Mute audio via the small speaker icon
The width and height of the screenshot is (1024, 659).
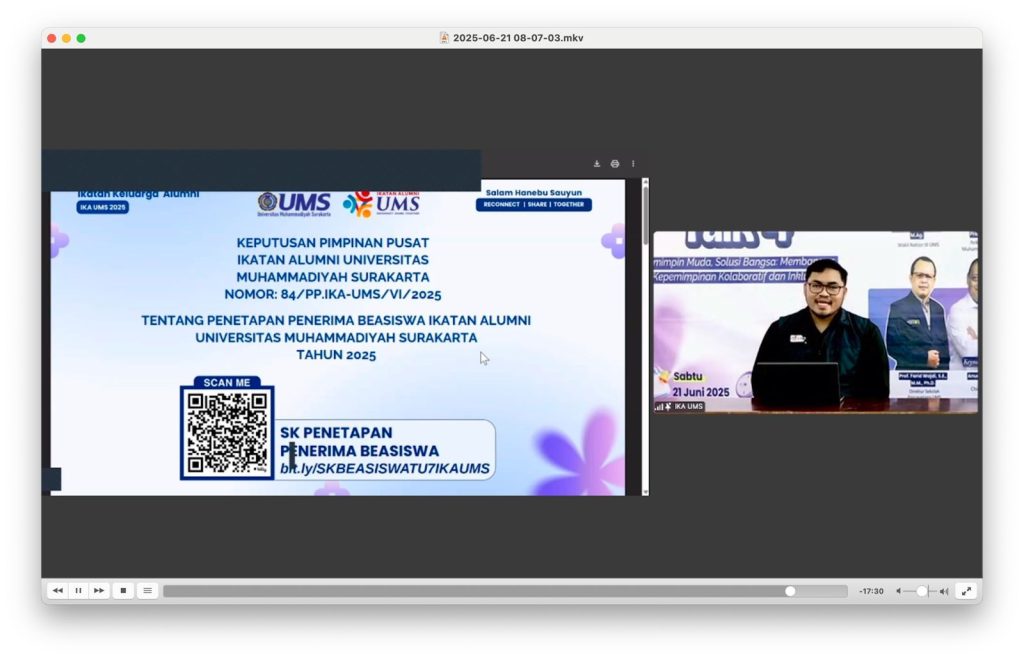899,591
